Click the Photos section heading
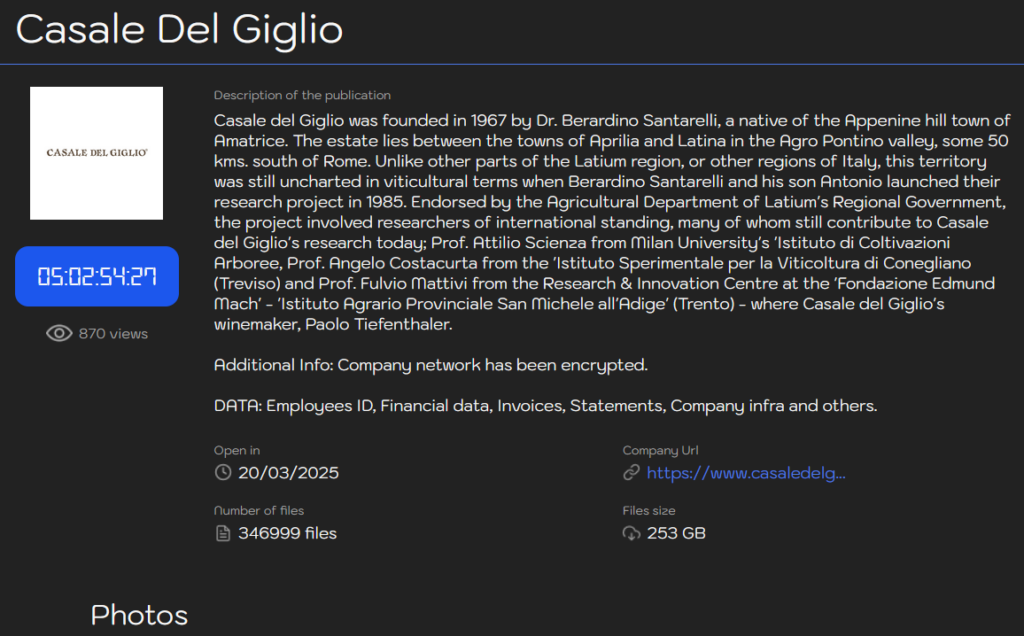Screen dimensions: 1024x636 pos(139,614)
